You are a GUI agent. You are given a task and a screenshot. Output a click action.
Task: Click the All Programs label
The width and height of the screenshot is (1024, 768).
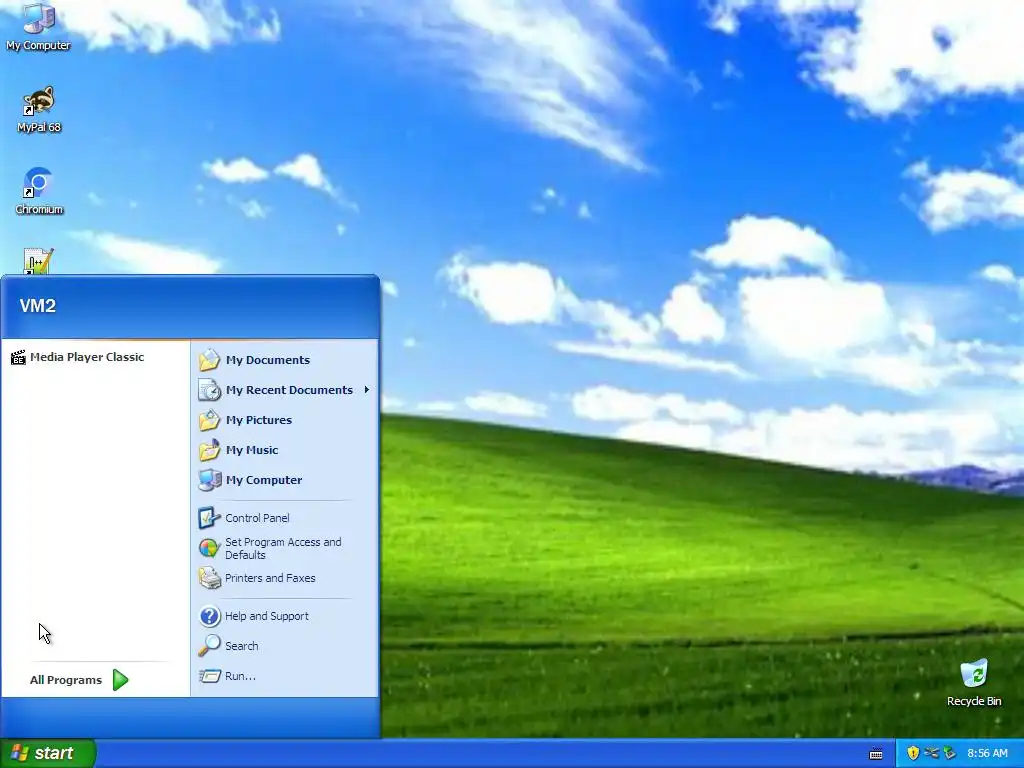66,680
